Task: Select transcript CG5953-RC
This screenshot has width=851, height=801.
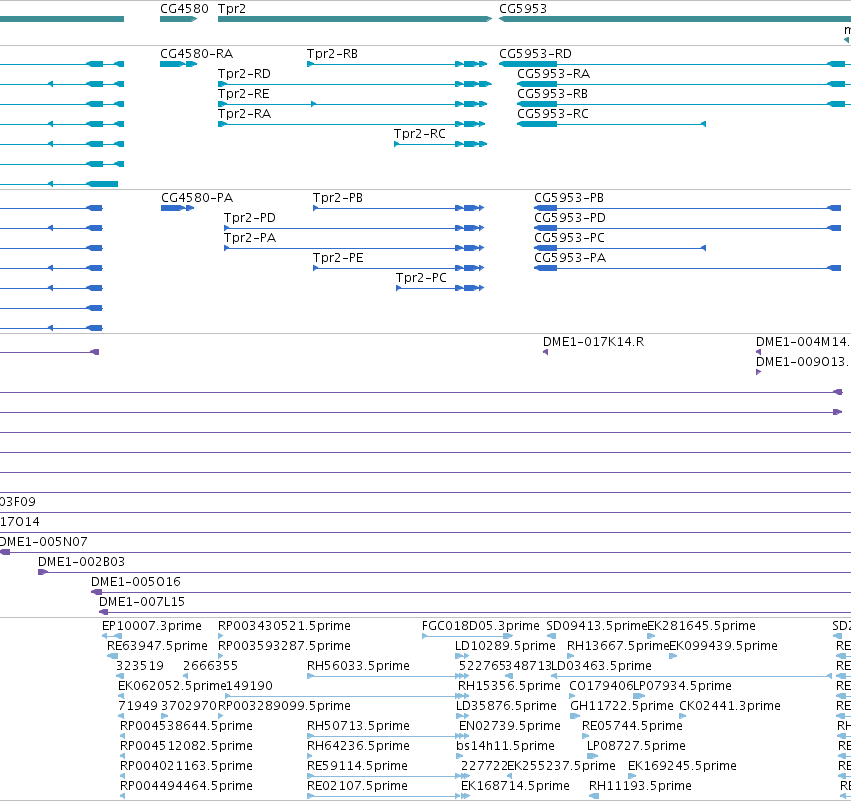Action: point(552,114)
